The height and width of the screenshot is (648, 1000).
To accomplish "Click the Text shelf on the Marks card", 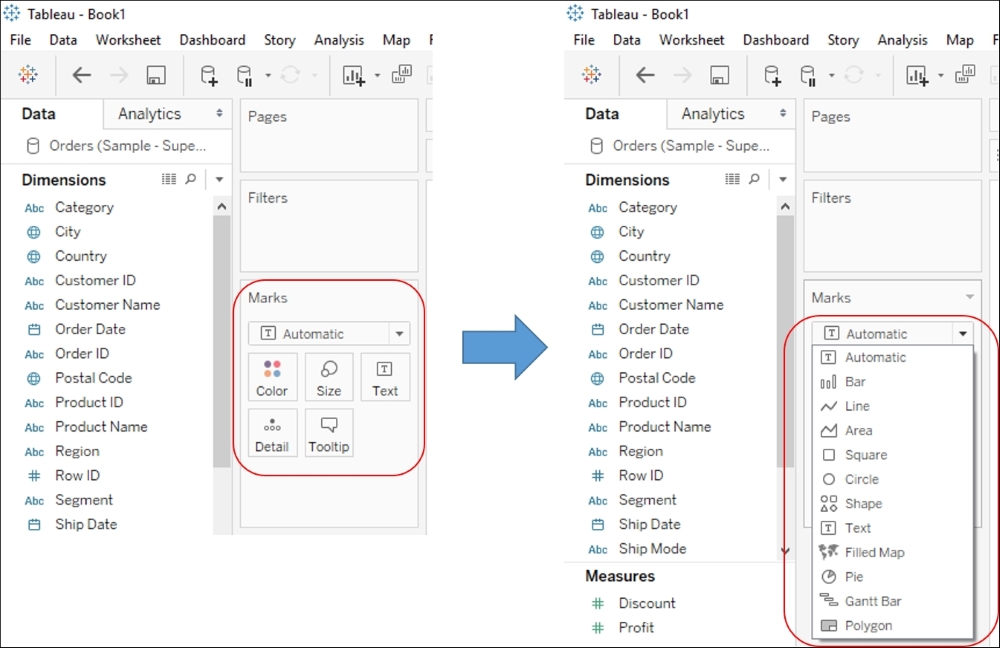I will 385,377.
